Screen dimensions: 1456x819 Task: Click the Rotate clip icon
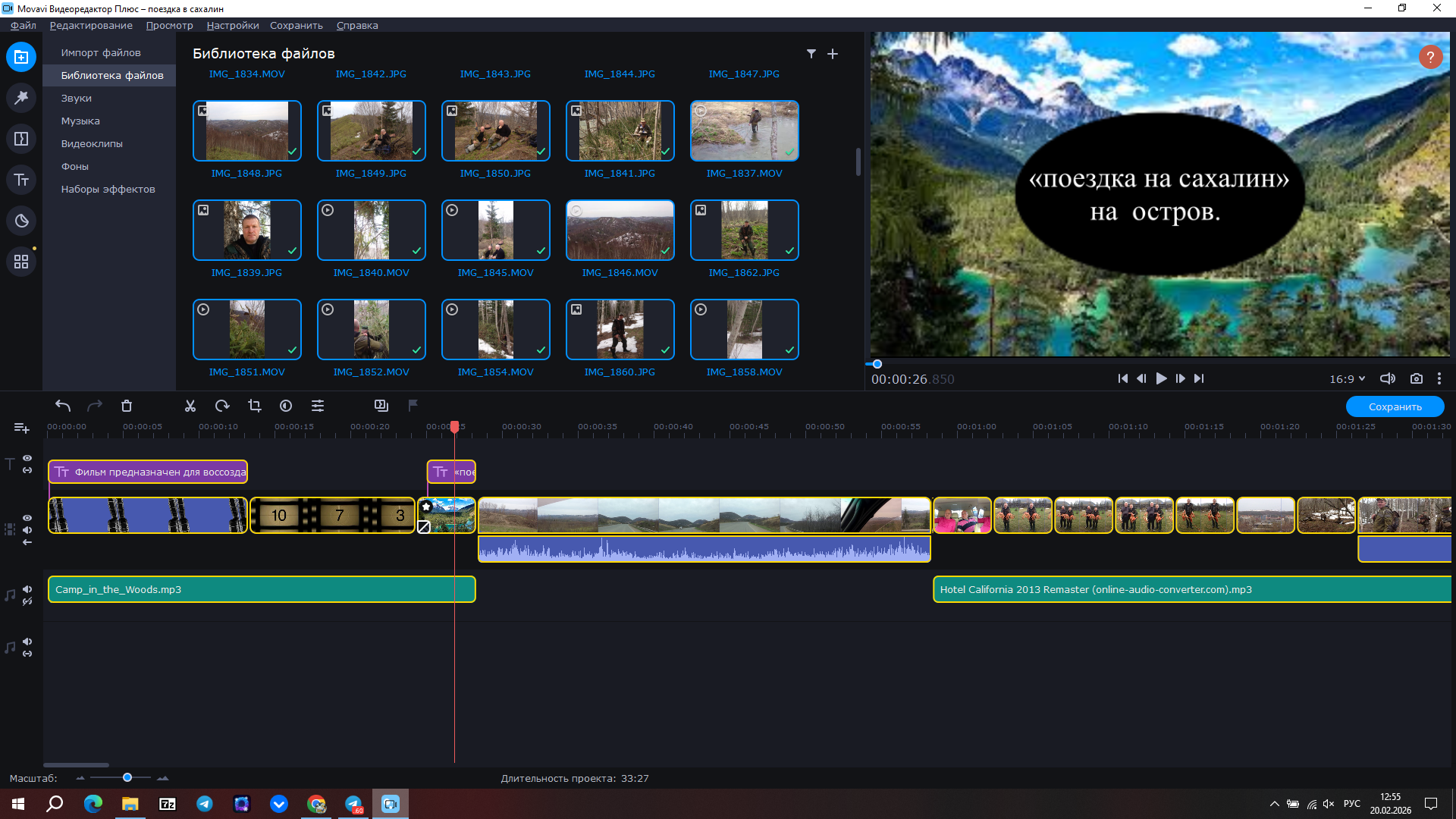coord(222,406)
